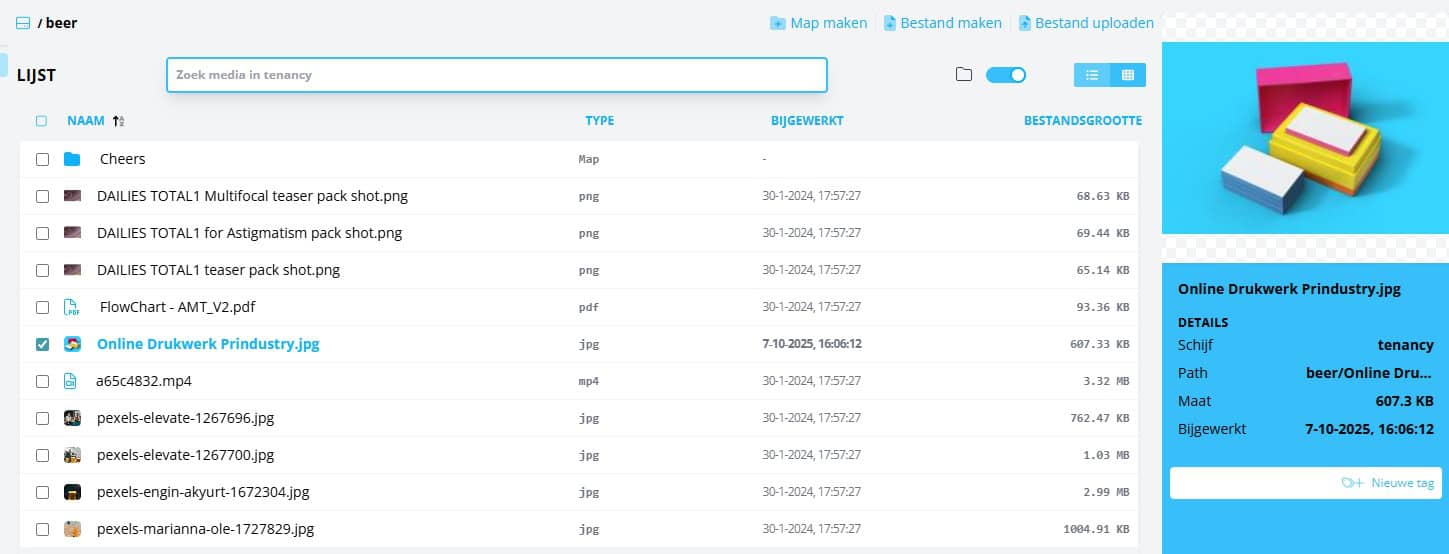
Task: Switch to list view layout icon
Action: click(1092, 75)
